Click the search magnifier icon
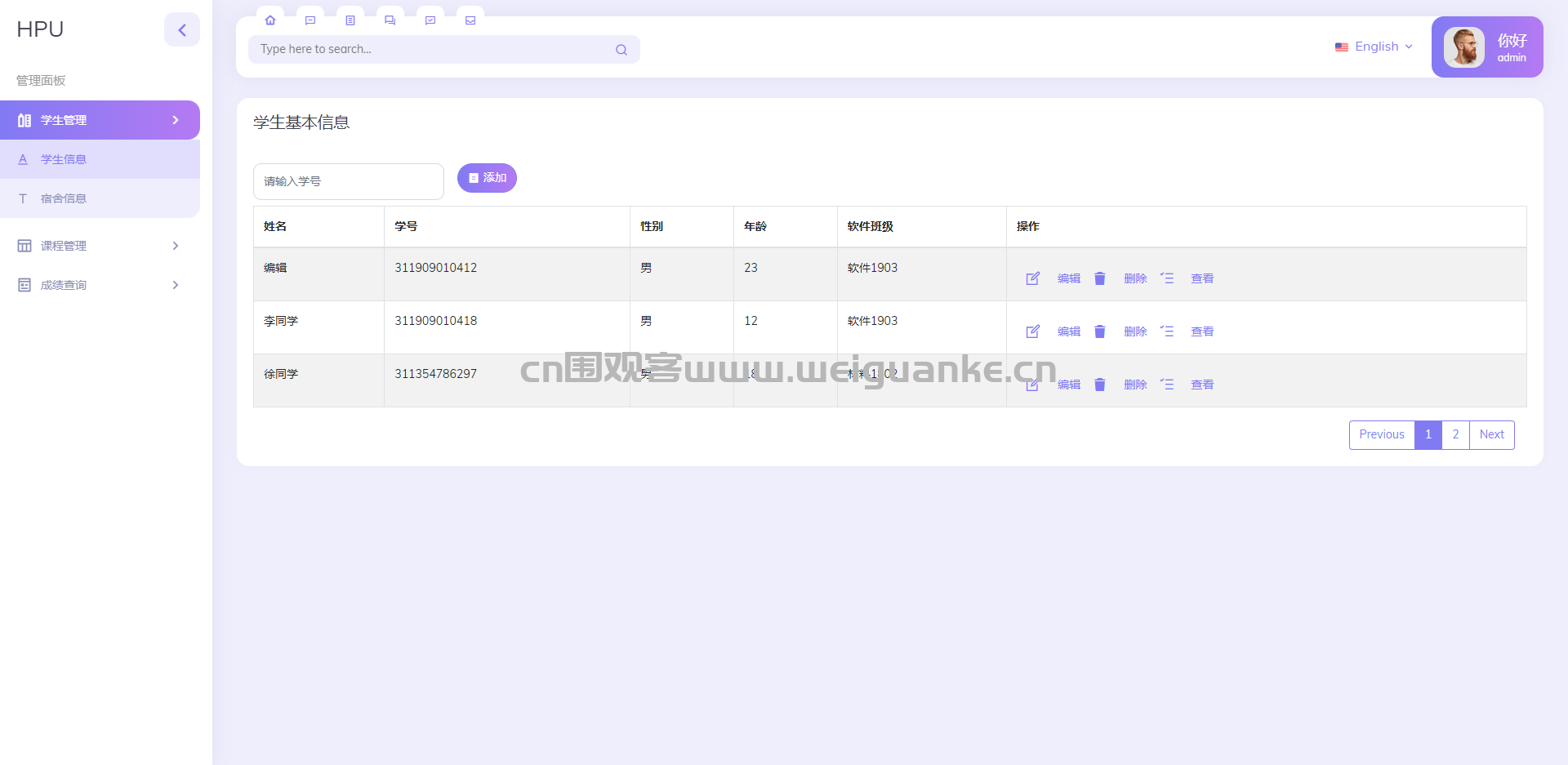Screen dimensions: 1568x765 621,50
